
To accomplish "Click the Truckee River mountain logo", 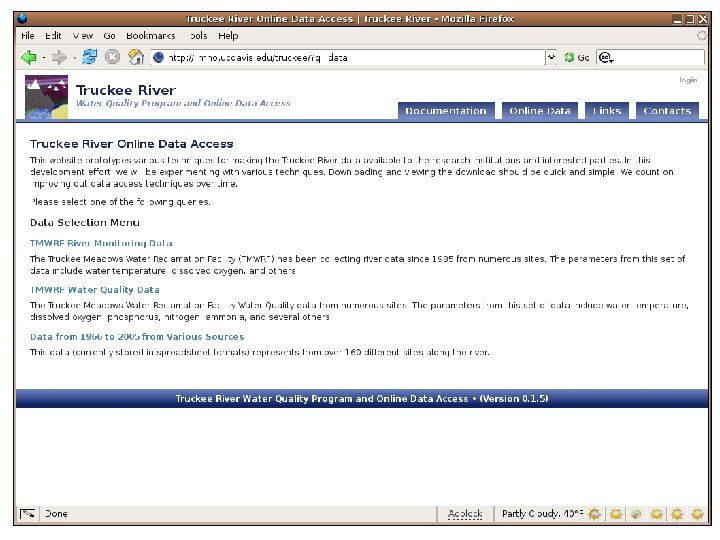I will tap(46, 97).
